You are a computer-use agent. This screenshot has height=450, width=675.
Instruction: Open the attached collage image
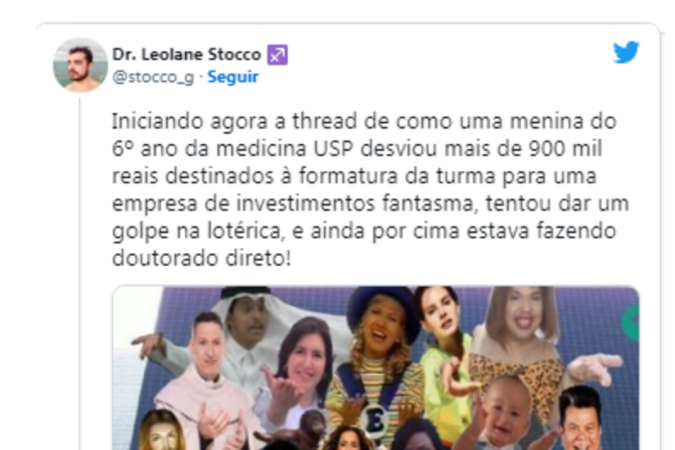(375, 368)
